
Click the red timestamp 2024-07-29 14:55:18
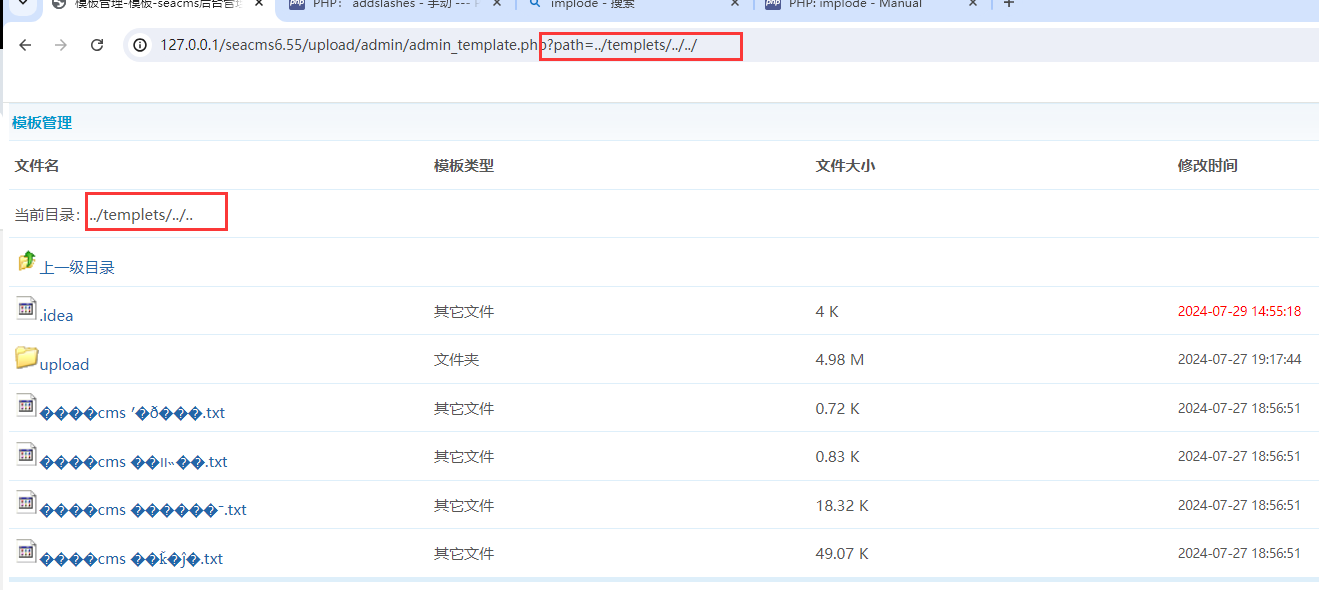pyautogui.click(x=1239, y=311)
